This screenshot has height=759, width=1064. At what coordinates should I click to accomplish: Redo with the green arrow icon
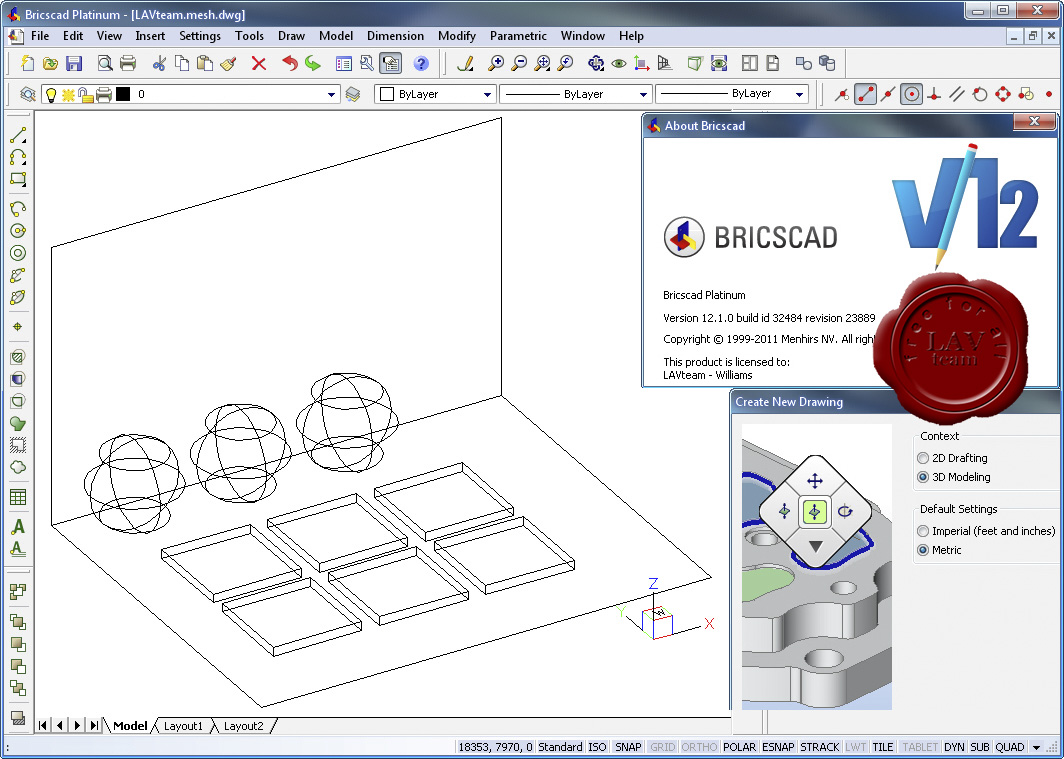pos(313,63)
